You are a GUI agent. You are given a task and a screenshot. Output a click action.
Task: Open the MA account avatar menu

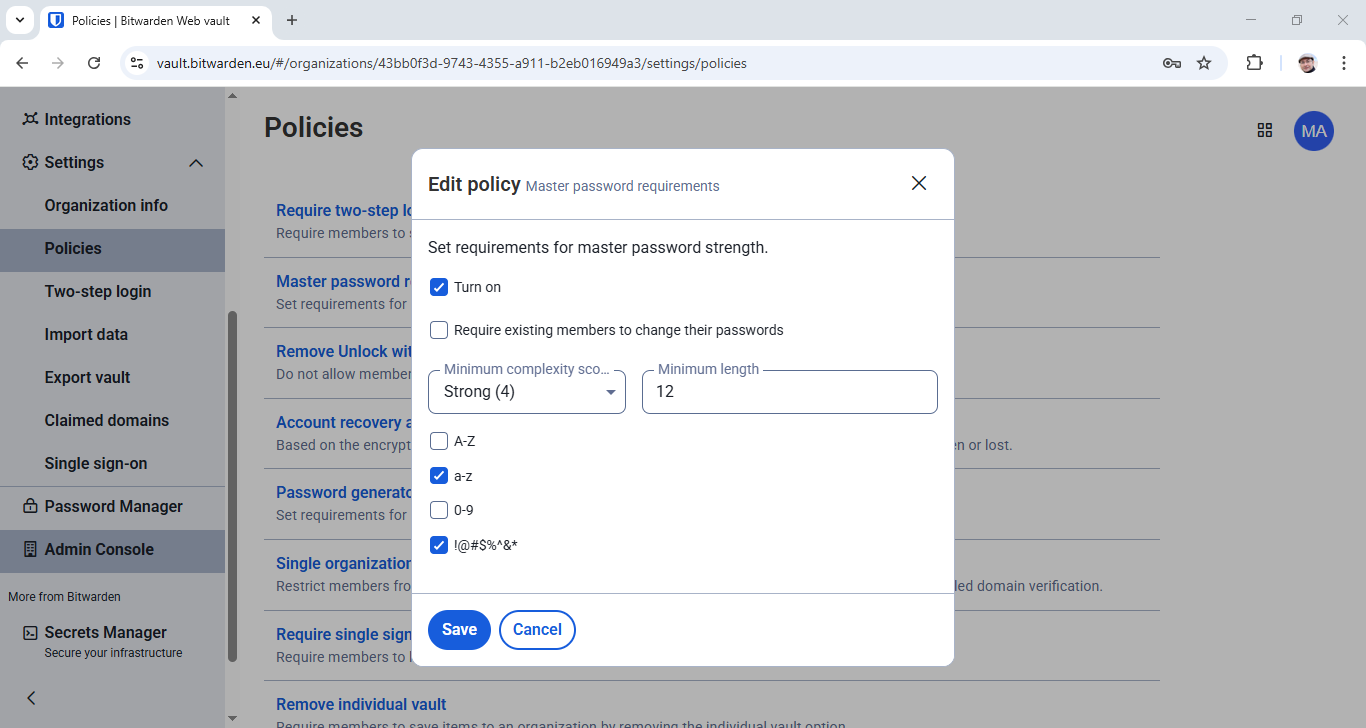[1314, 131]
